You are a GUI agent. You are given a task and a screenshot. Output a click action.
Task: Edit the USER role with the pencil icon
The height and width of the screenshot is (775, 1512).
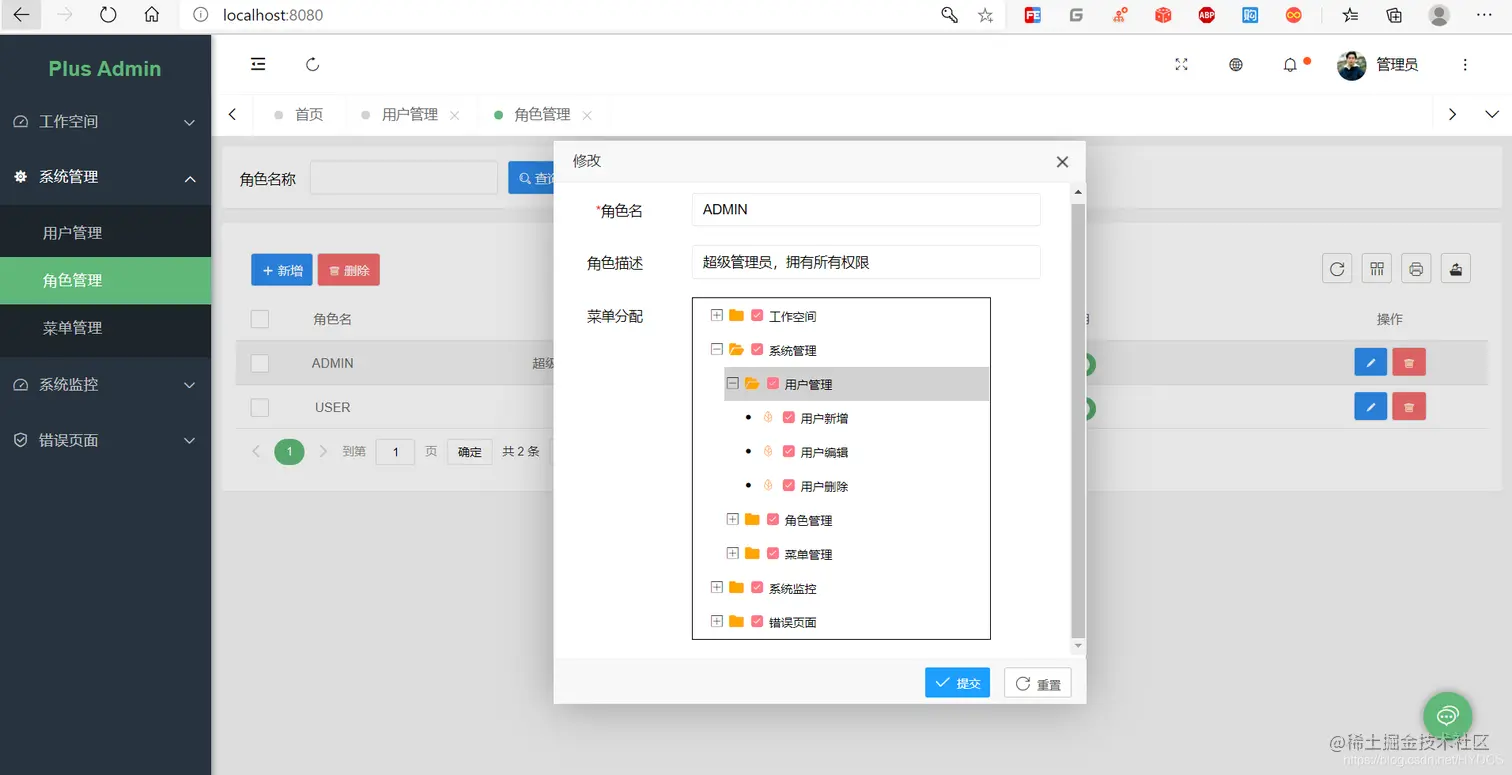[1370, 406]
